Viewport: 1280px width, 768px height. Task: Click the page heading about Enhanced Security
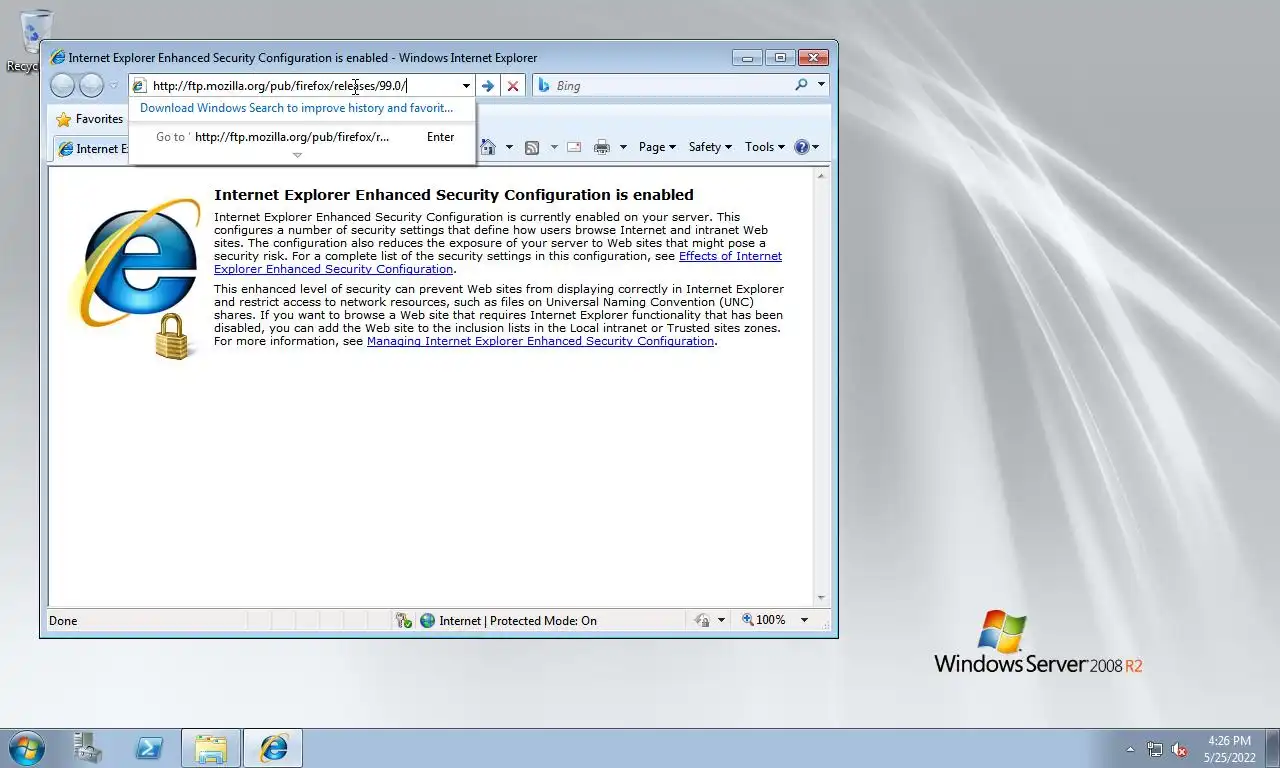point(454,195)
